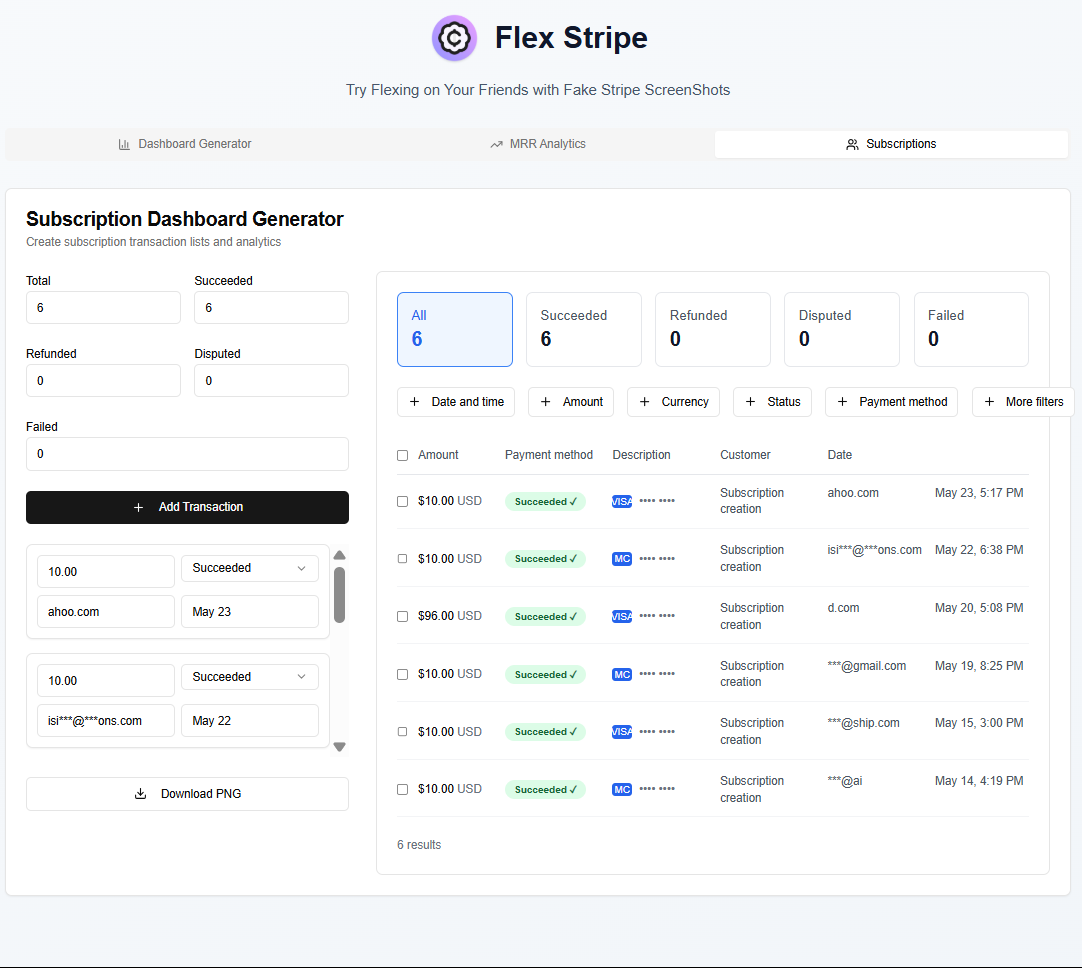Click Succeeded badge in May 23 row
Image resolution: width=1082 pixels, height=968 pixels.
point(545,502)
